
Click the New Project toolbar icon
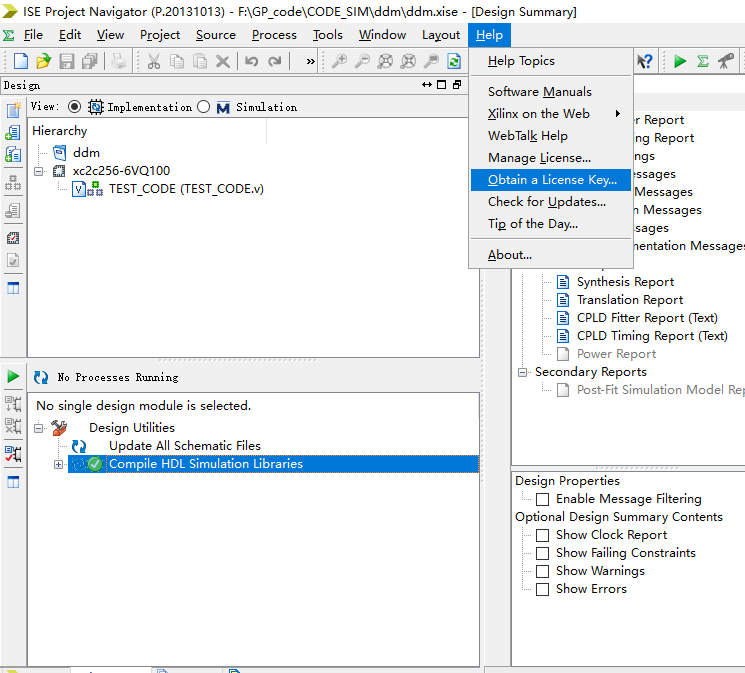click(x=20, y=61)
